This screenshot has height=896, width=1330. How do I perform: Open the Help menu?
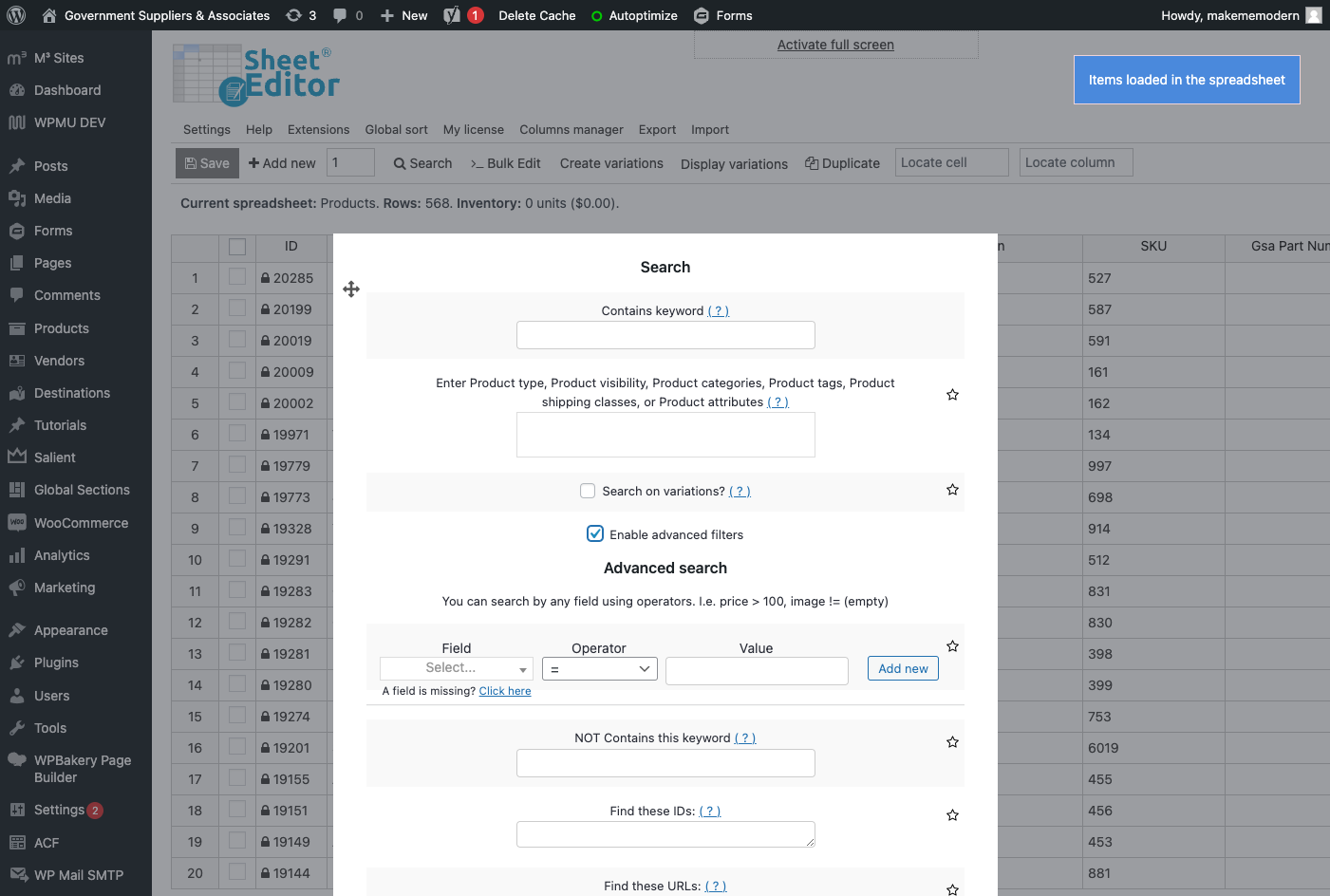click(x=259, y=130)
